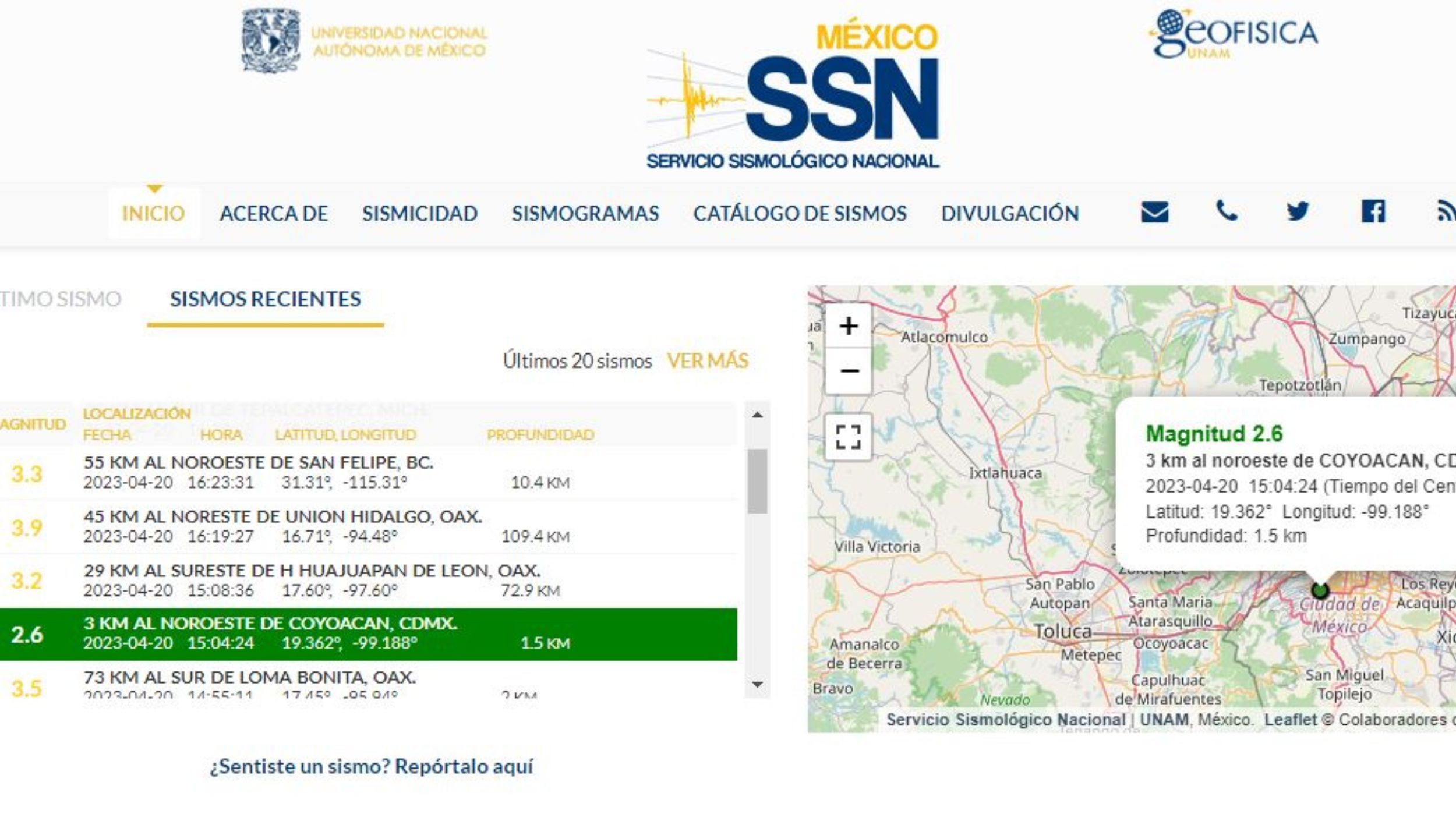Zoom out on the map
The width and height of the screenshot is (1456, 814).
(x=849, y=371)
